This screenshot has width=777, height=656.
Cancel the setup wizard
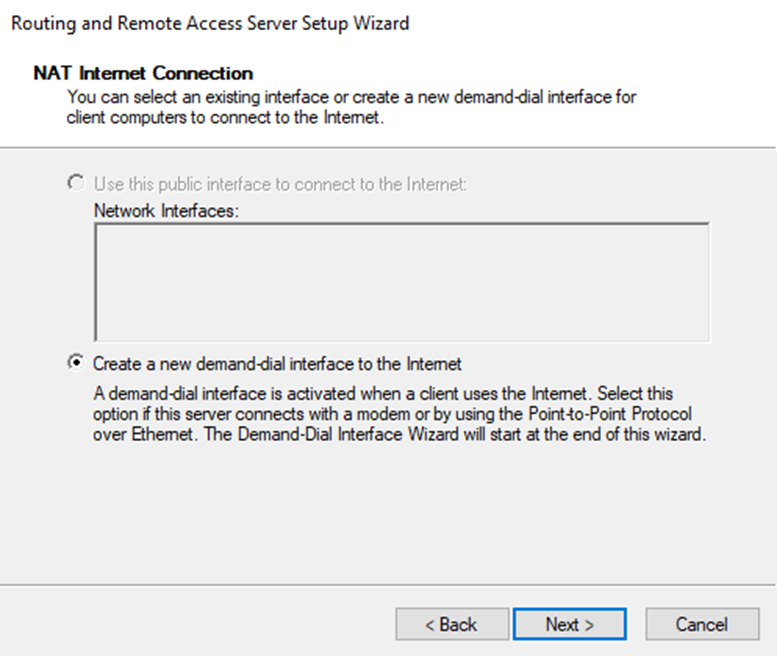[702, 624]
